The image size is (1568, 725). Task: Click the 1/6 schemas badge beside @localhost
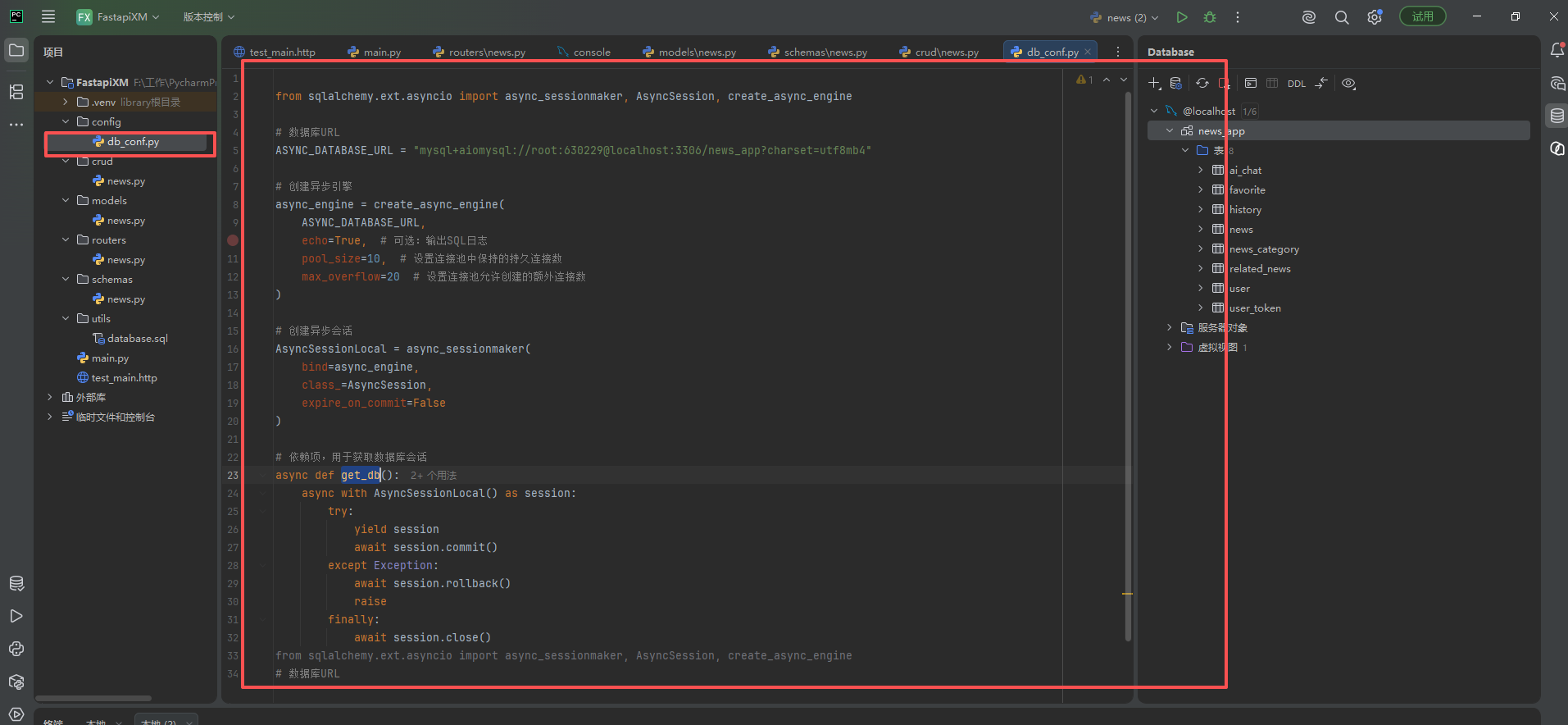point(1250,112)
